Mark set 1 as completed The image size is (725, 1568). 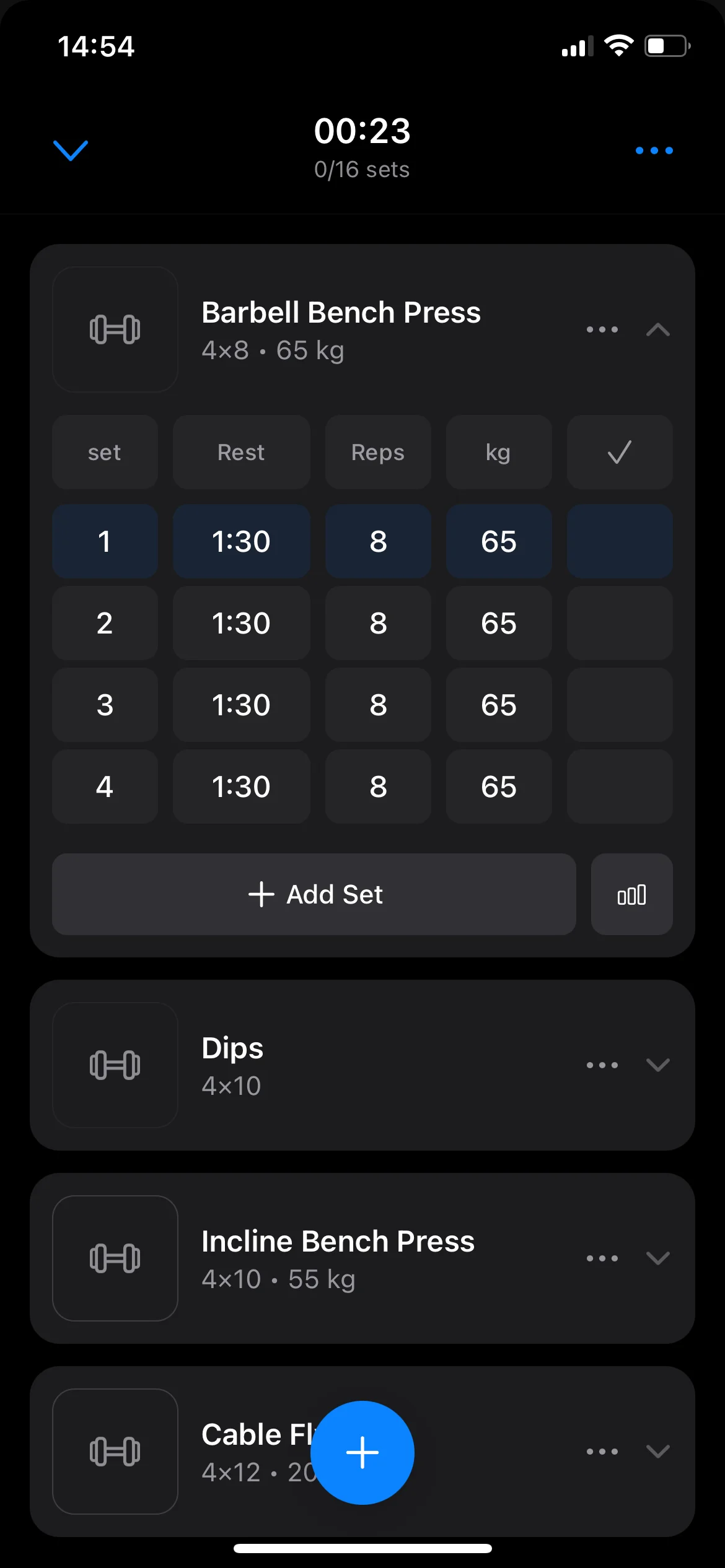click(x=620, y=541)
